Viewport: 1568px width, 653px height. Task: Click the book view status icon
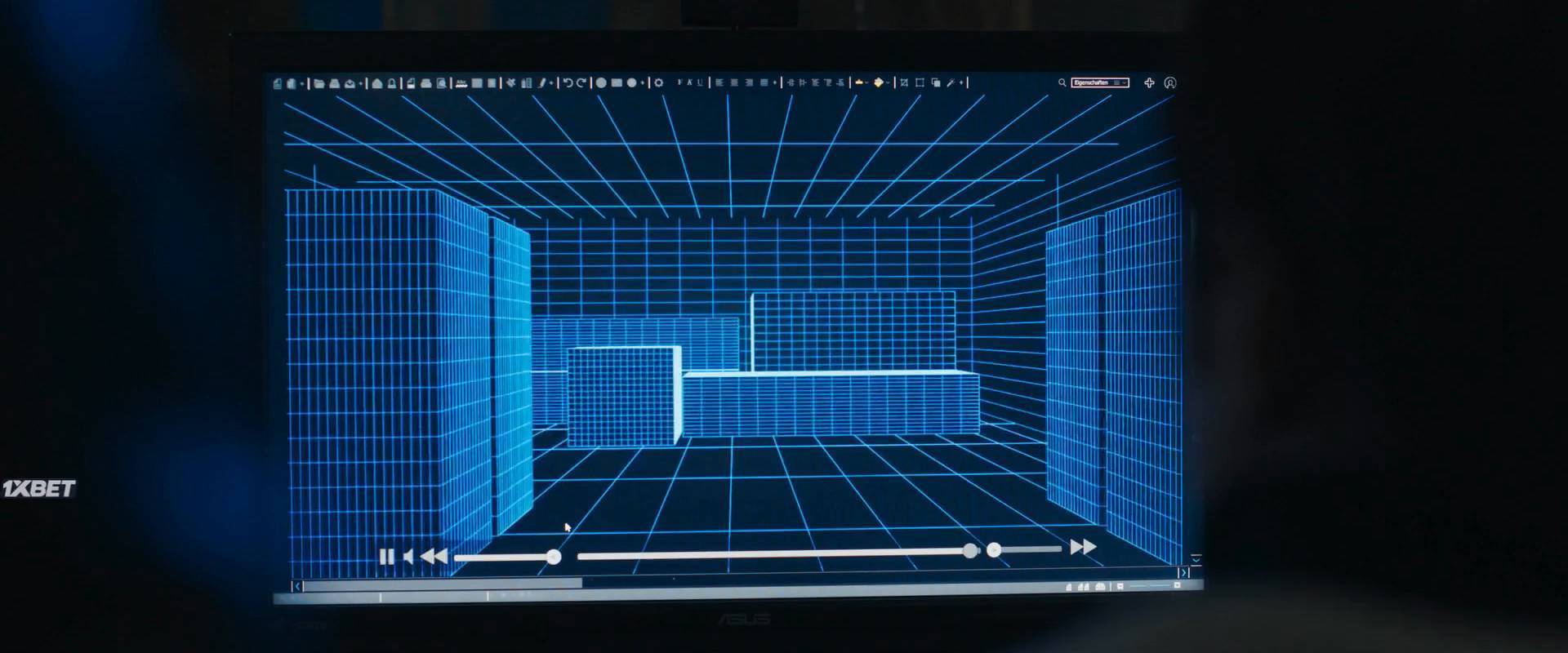(1100, 587)
